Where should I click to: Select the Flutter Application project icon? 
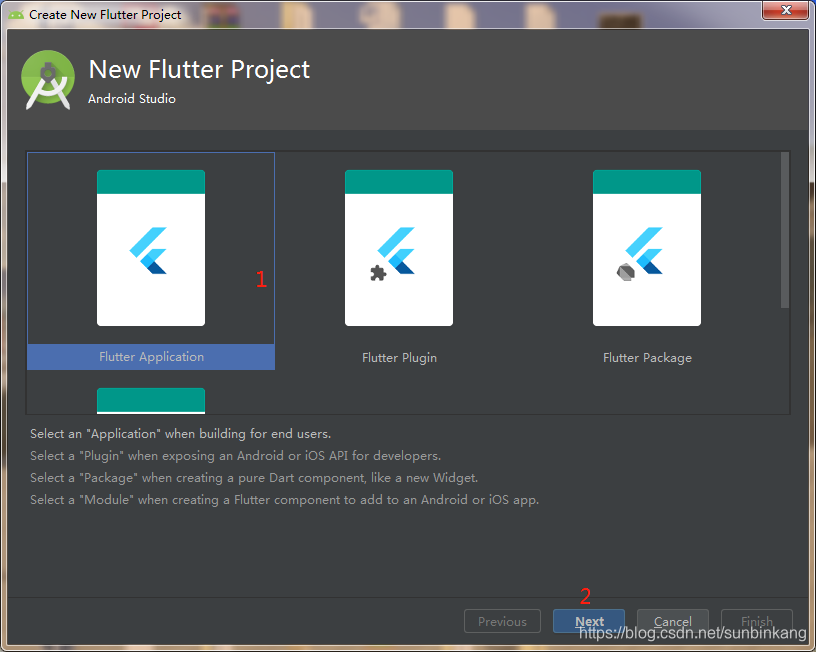151,248
